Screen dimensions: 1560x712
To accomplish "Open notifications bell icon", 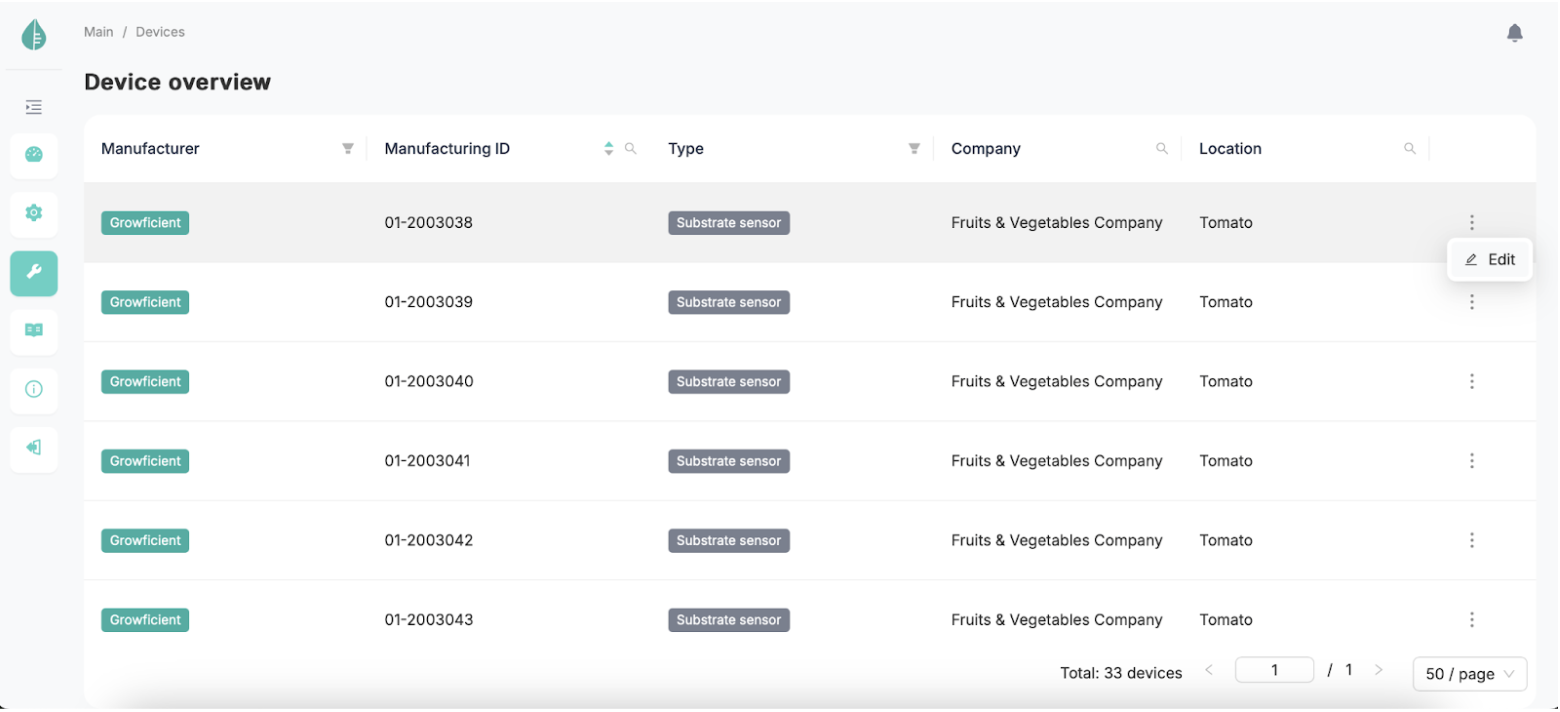I will point(1515,33).
